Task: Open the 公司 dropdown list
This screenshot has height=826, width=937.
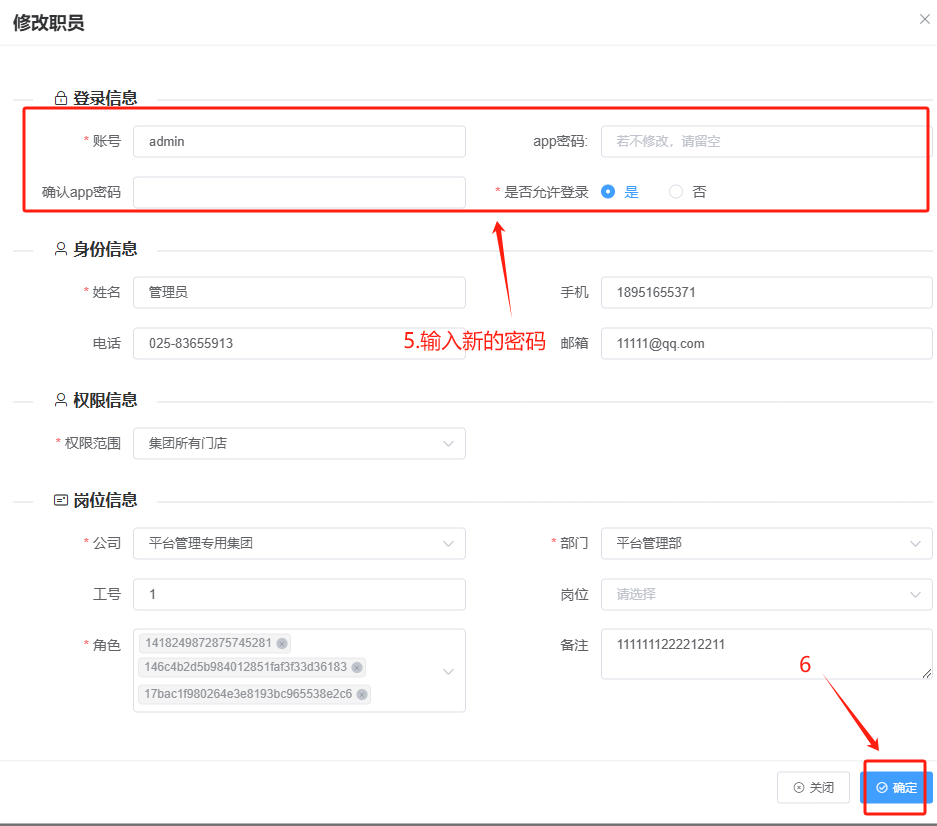Action: click(447, 543)
